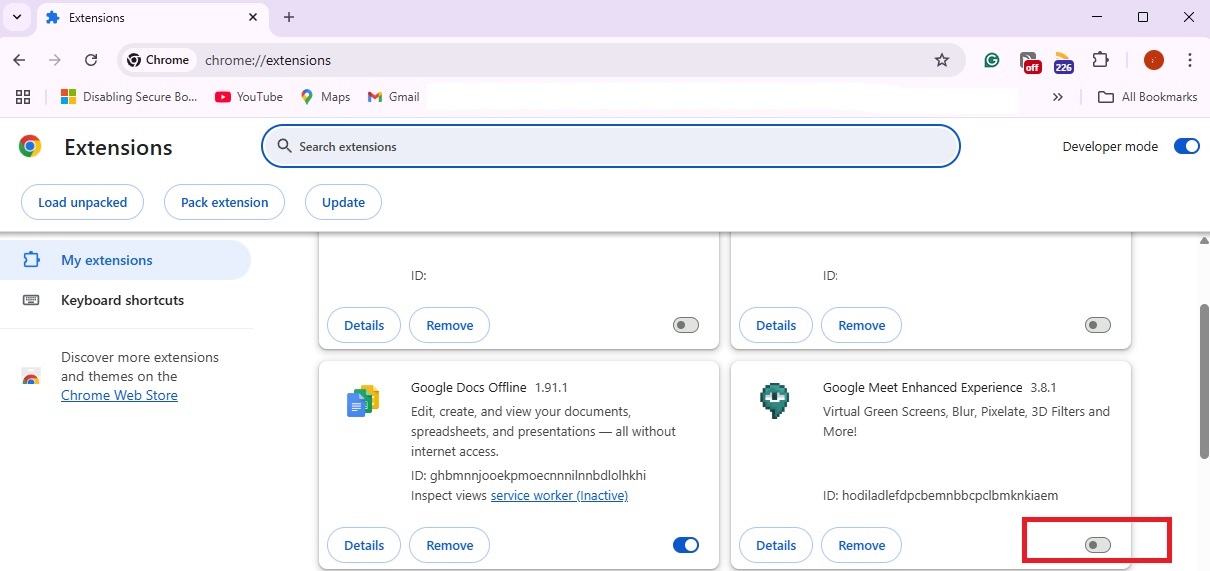Open the Chrome three-dot menu
The width and height of the screenshot is (1210, 571).
click(1190, 60)
